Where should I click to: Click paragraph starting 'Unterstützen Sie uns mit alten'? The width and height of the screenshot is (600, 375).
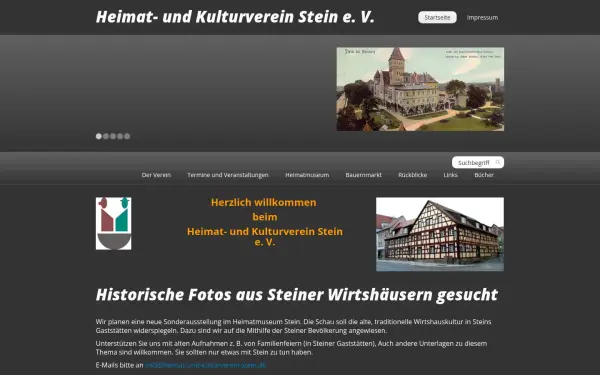(x=291, y=348)
